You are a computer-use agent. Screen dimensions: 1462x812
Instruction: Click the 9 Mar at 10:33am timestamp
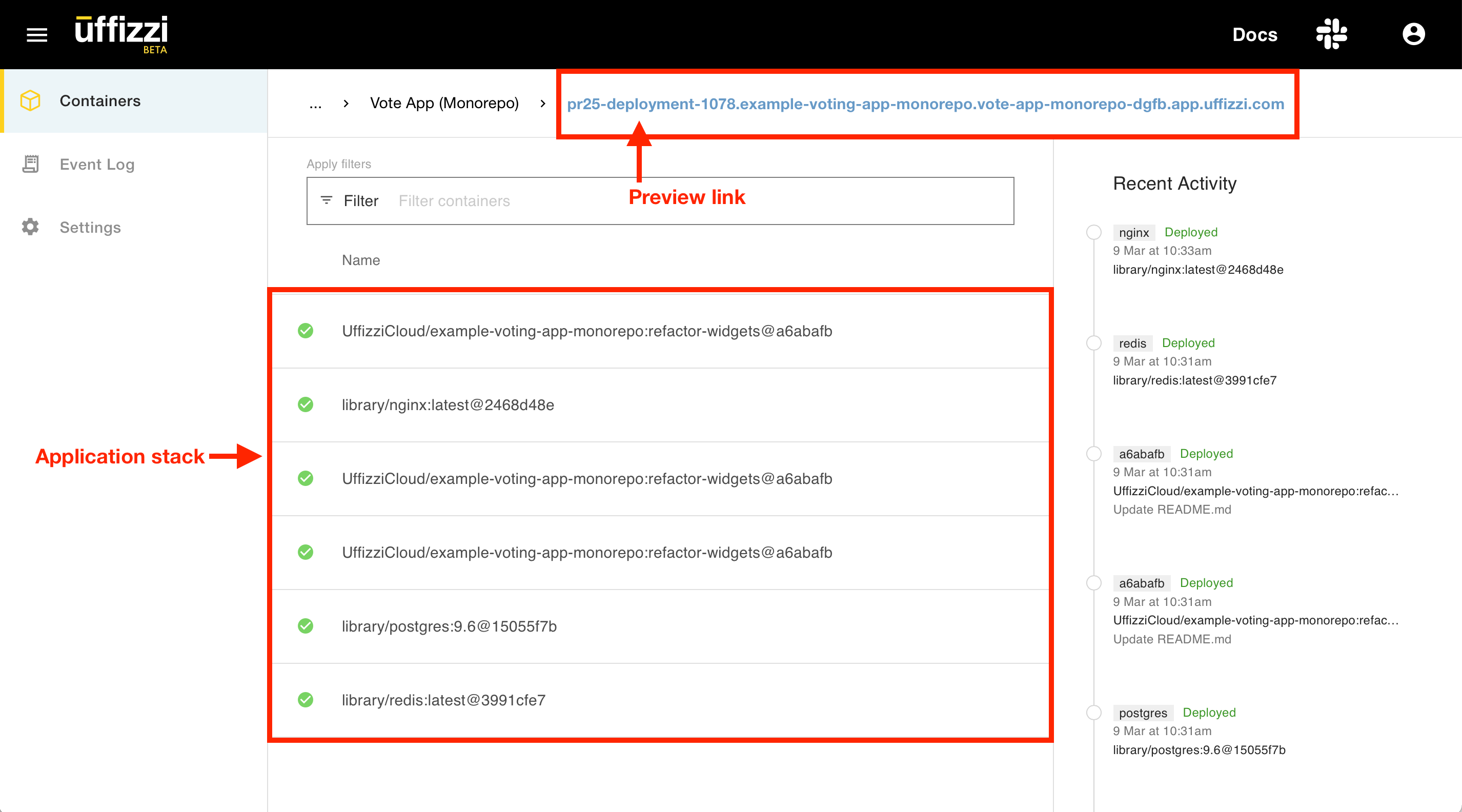coord(1162,250)
